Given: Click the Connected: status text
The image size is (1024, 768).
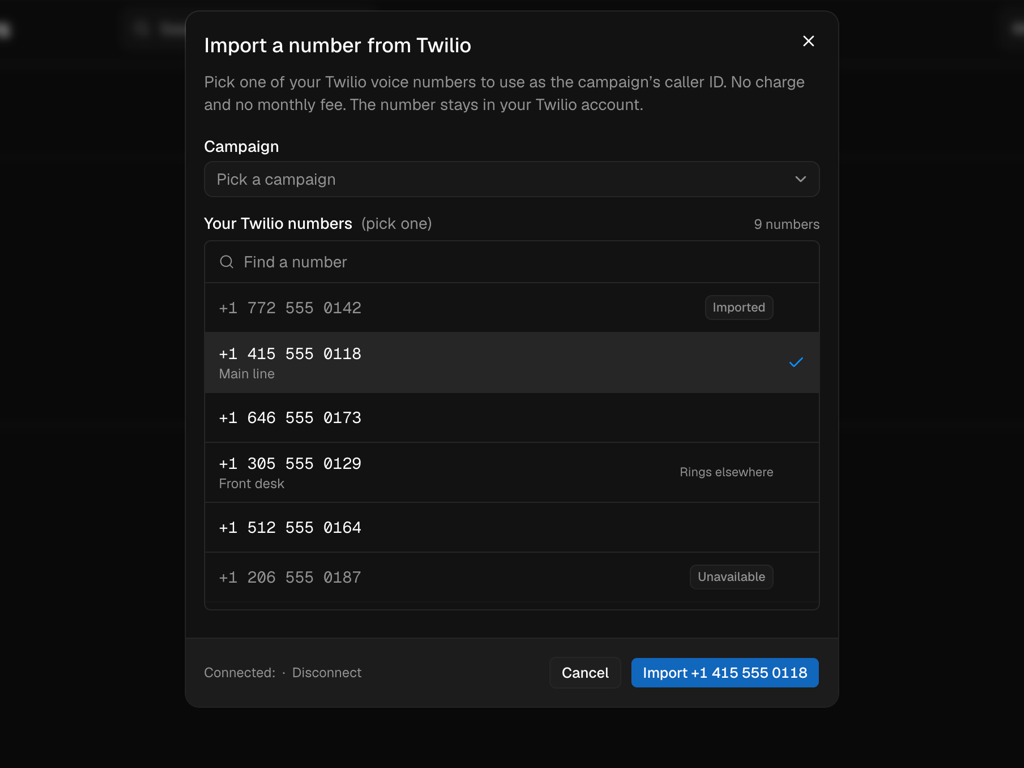Looking at the screenshot, I should coord(240,673).
